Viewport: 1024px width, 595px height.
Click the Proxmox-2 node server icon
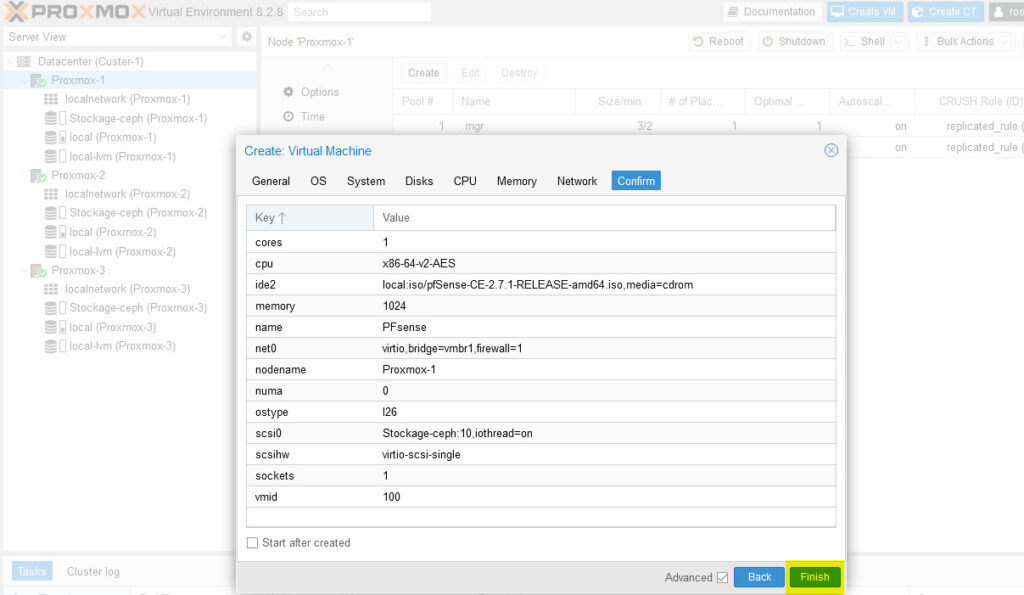tap(39, 176)
